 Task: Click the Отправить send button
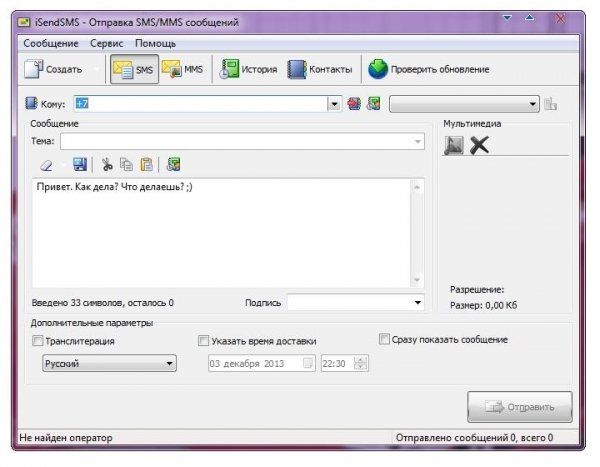point(520,407)
